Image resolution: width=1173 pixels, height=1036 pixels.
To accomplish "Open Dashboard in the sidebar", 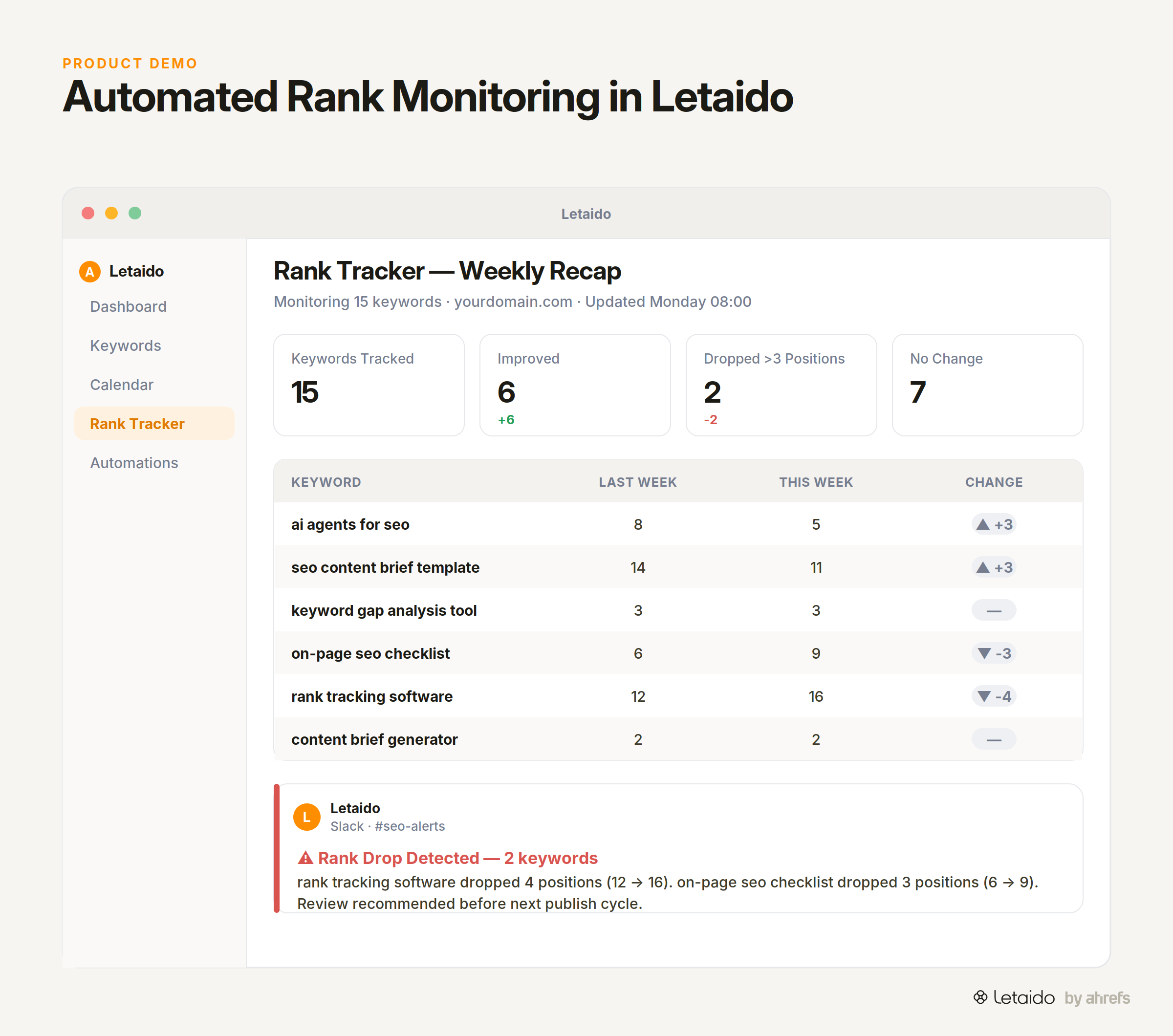I will pyautogui.click(x=128, y=306).
